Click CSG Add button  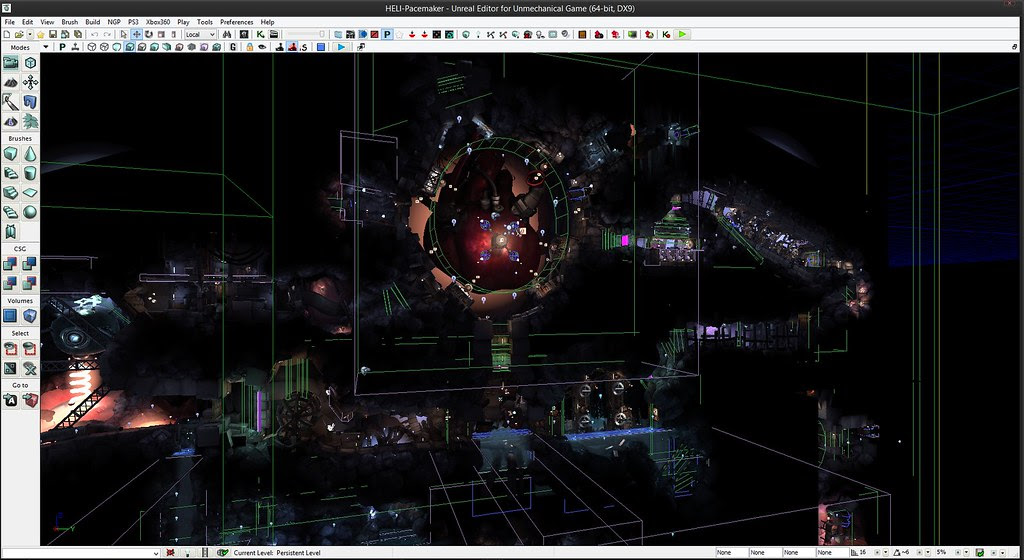click(10, 264)
